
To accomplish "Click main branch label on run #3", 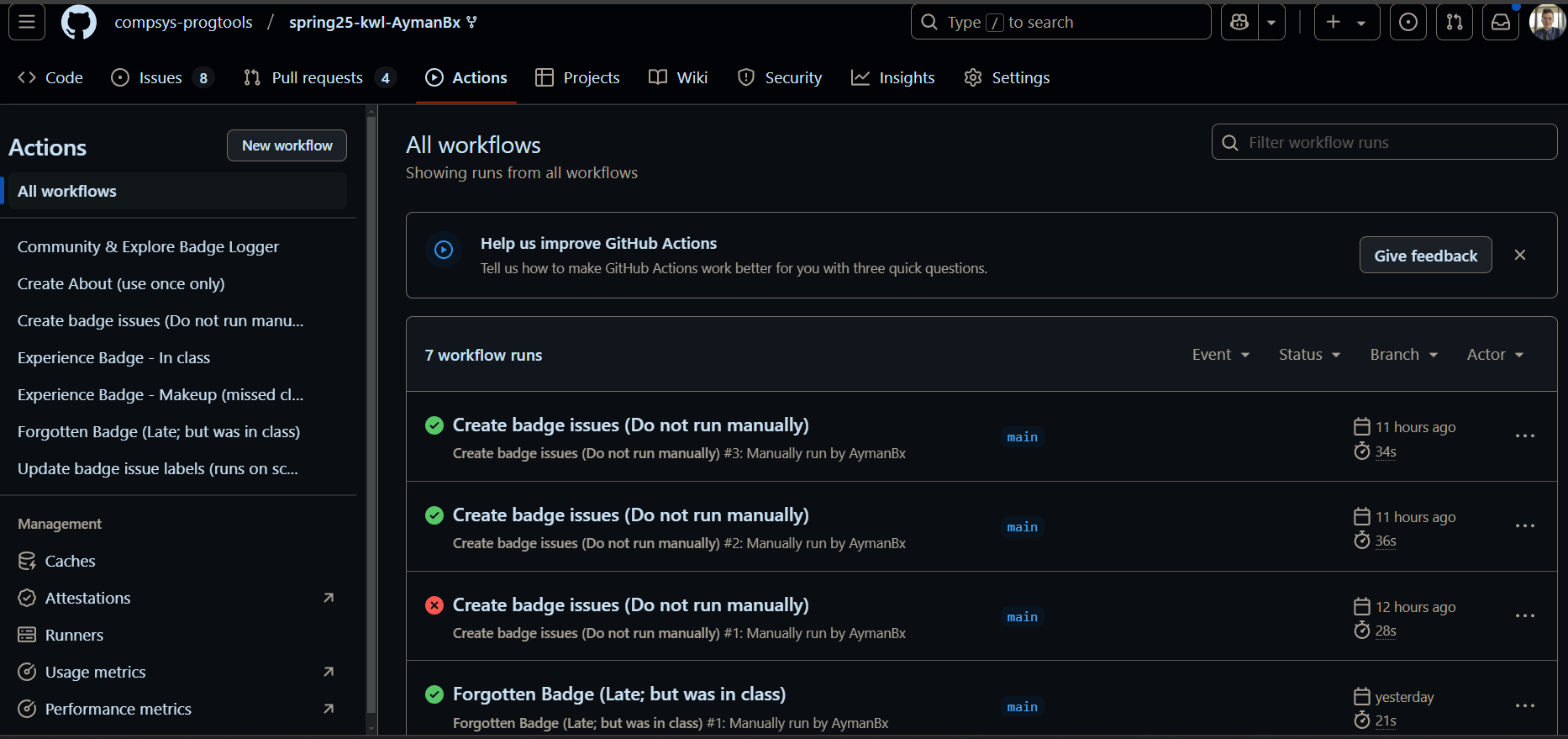I will [1023, 437].
